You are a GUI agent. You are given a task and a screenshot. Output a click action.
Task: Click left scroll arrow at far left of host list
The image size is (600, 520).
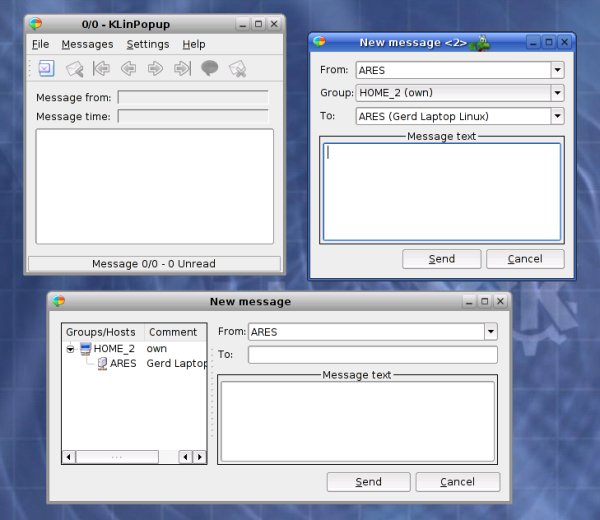[x=69, y=457]
